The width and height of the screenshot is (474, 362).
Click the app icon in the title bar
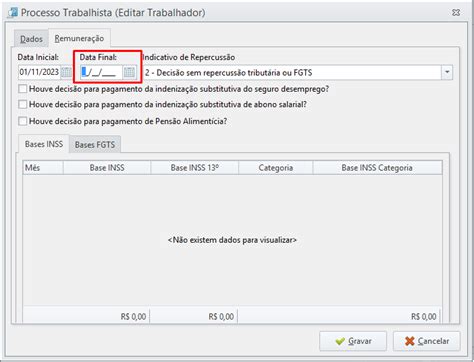(13, 13)
